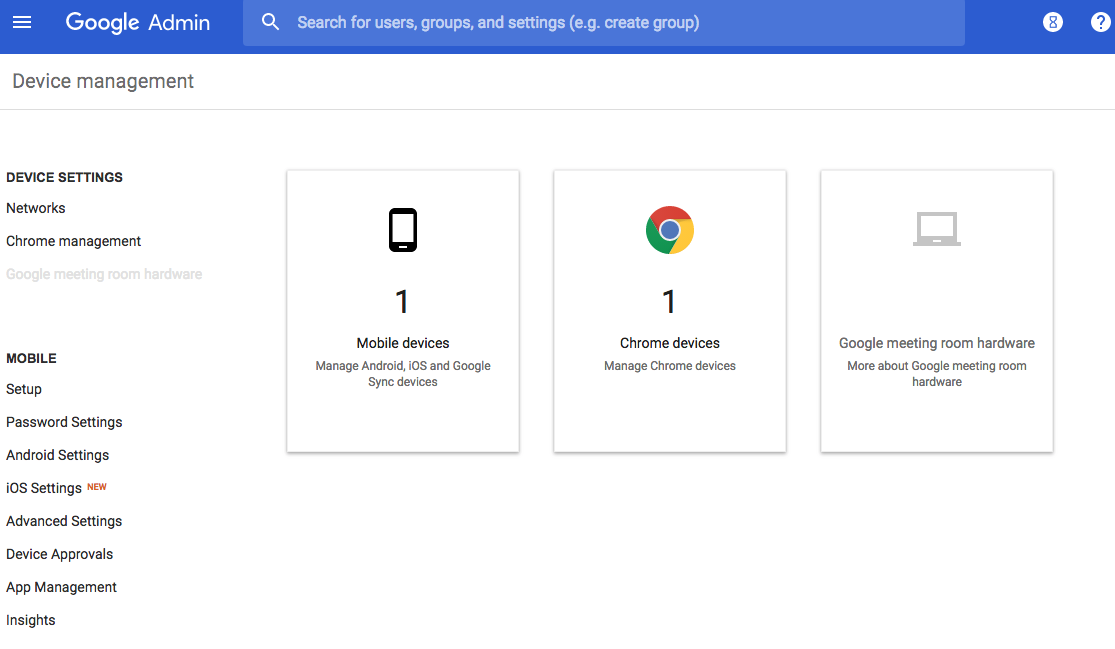Click the Chrome devices count number
The image size is (1115, 649).
[x=668, y=301]
